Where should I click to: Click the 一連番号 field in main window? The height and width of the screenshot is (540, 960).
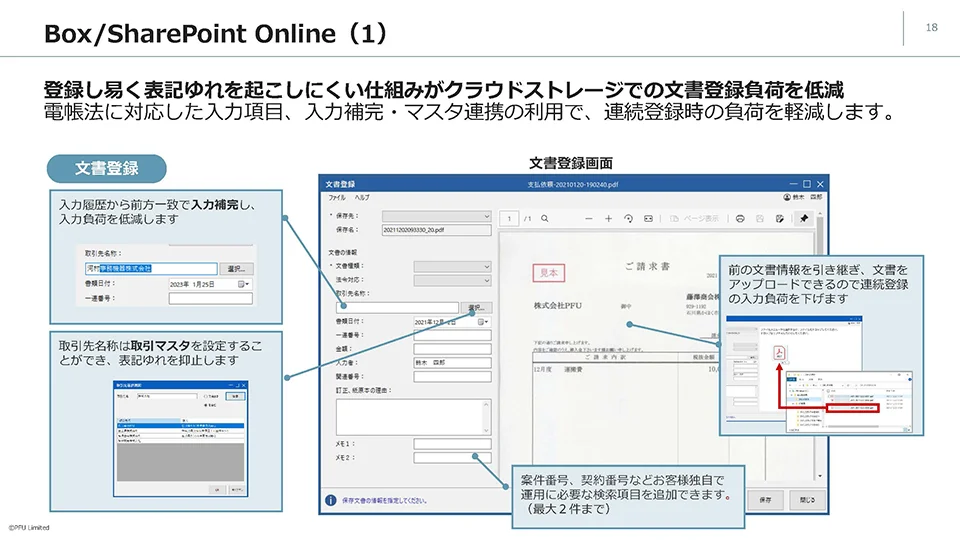click(x=452, y=336)
